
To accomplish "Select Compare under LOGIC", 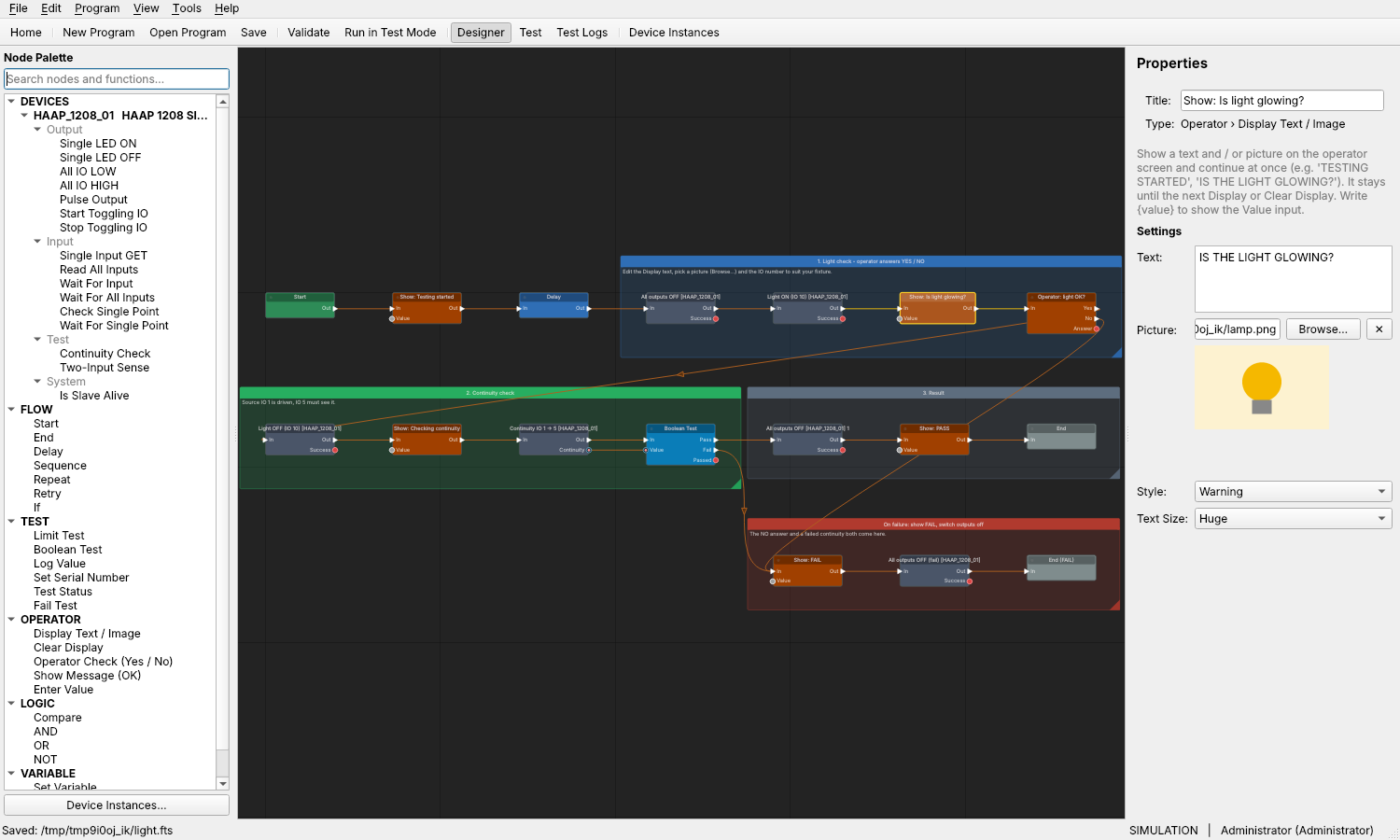I will click(x=58, y=718).
